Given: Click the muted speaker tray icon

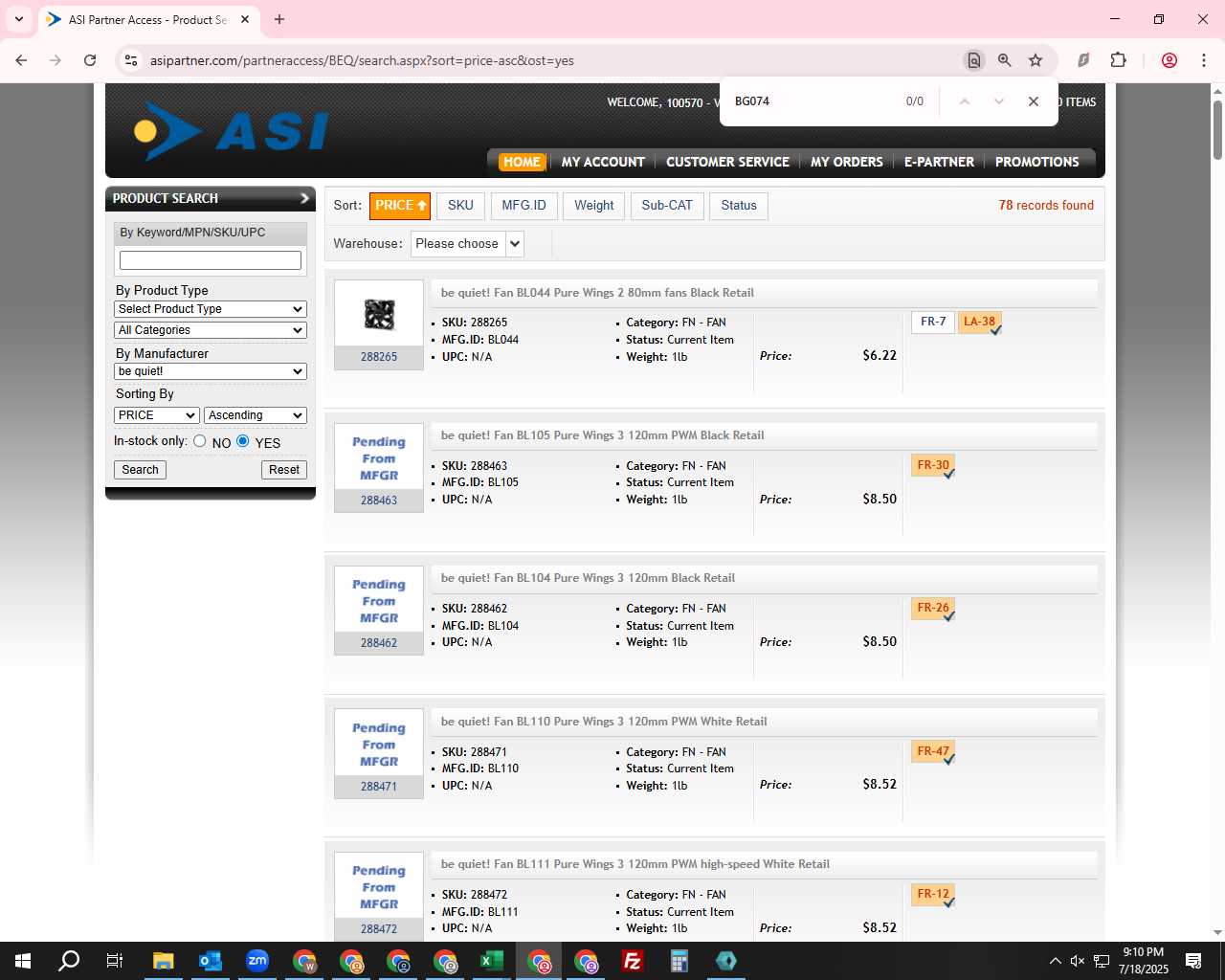Looking at the screenshot, I should pyautogui.click(x=1078, y=961).
